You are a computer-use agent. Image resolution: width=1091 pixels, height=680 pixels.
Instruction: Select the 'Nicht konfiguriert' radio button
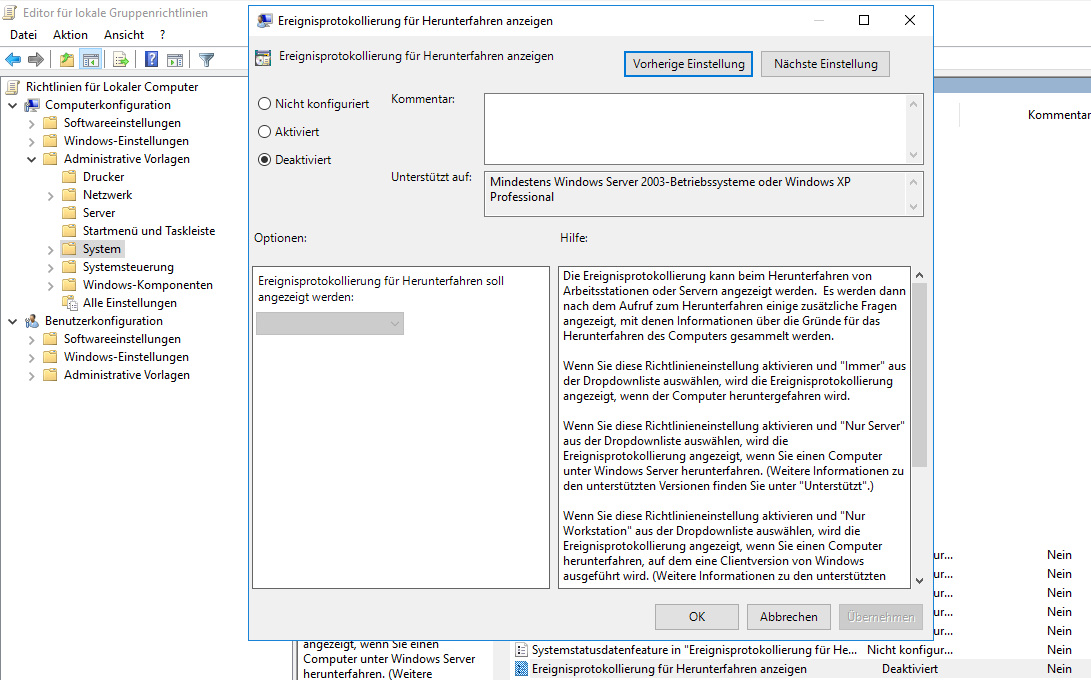[265, 104]
